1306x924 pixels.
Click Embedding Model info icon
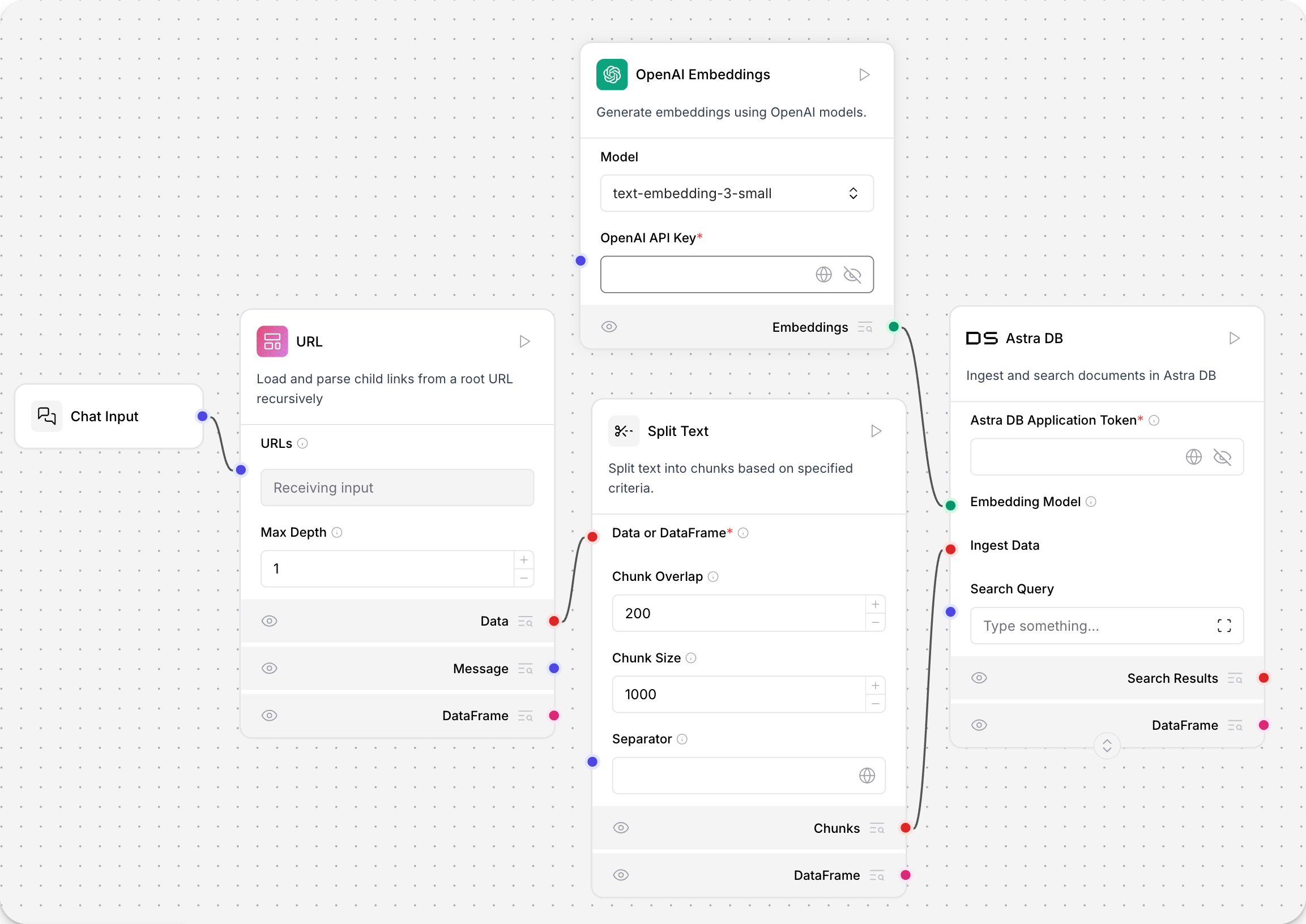(x=1091, y=502)
